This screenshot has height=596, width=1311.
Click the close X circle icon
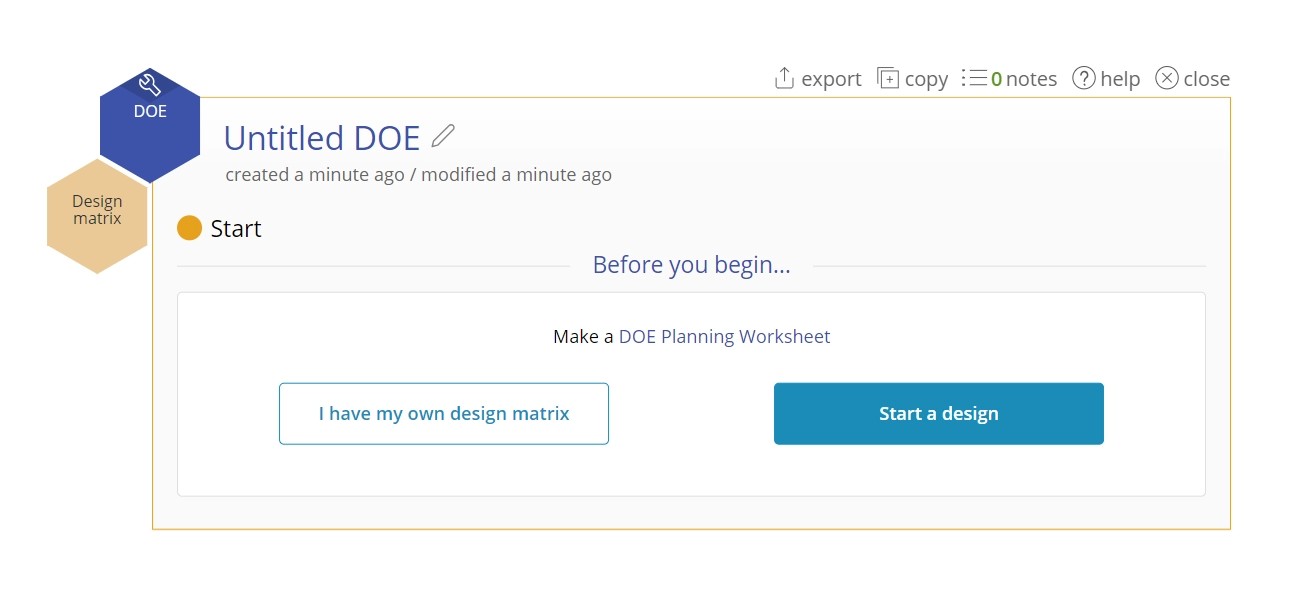click(x=1167, y=78)
